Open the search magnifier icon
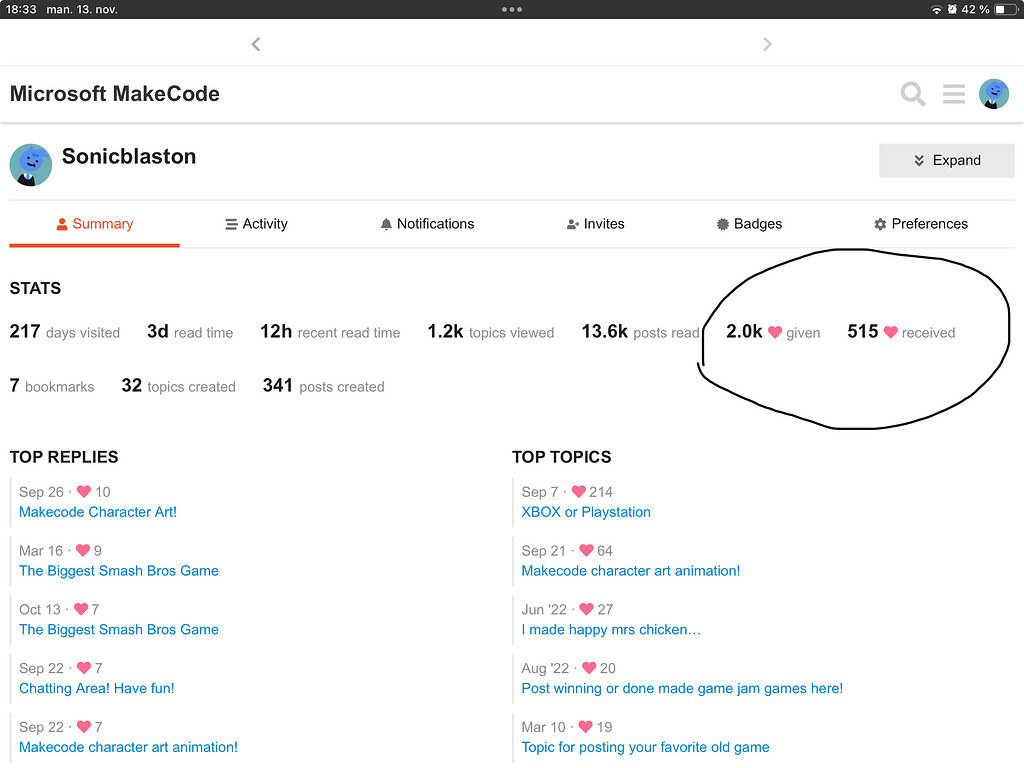Screen dimensions: 1024x768 coord(912,93)
